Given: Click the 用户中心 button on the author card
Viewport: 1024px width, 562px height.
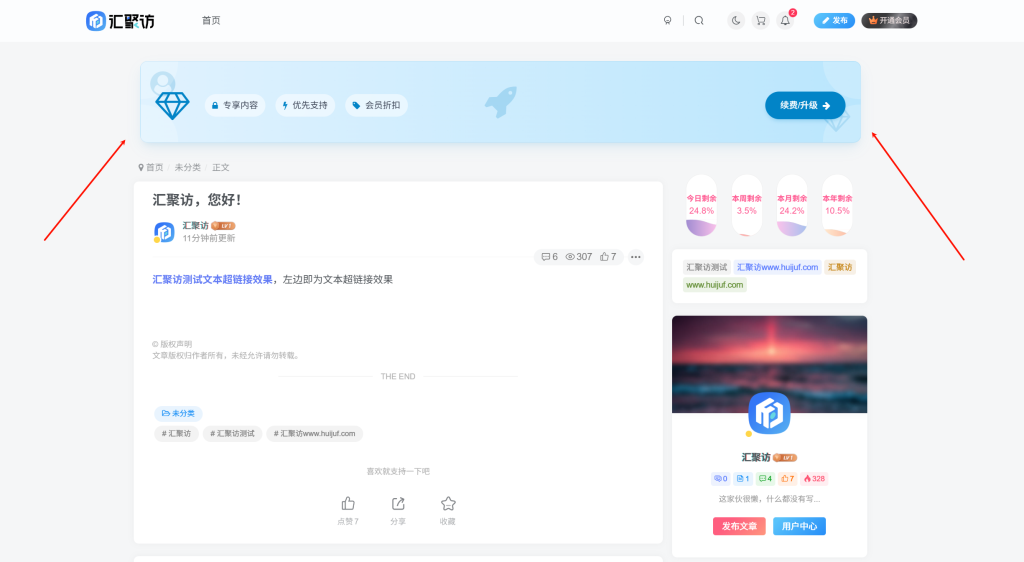Looking at the screenshot, I should click(799, 526).
